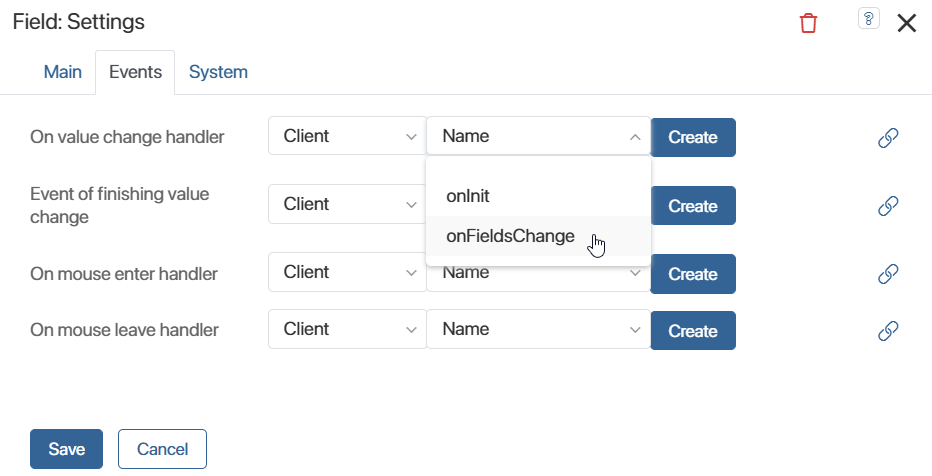This screenshot has width=932, height=476.
Task: Open Client dropdown for mouse enter handler
Action: 347,272
